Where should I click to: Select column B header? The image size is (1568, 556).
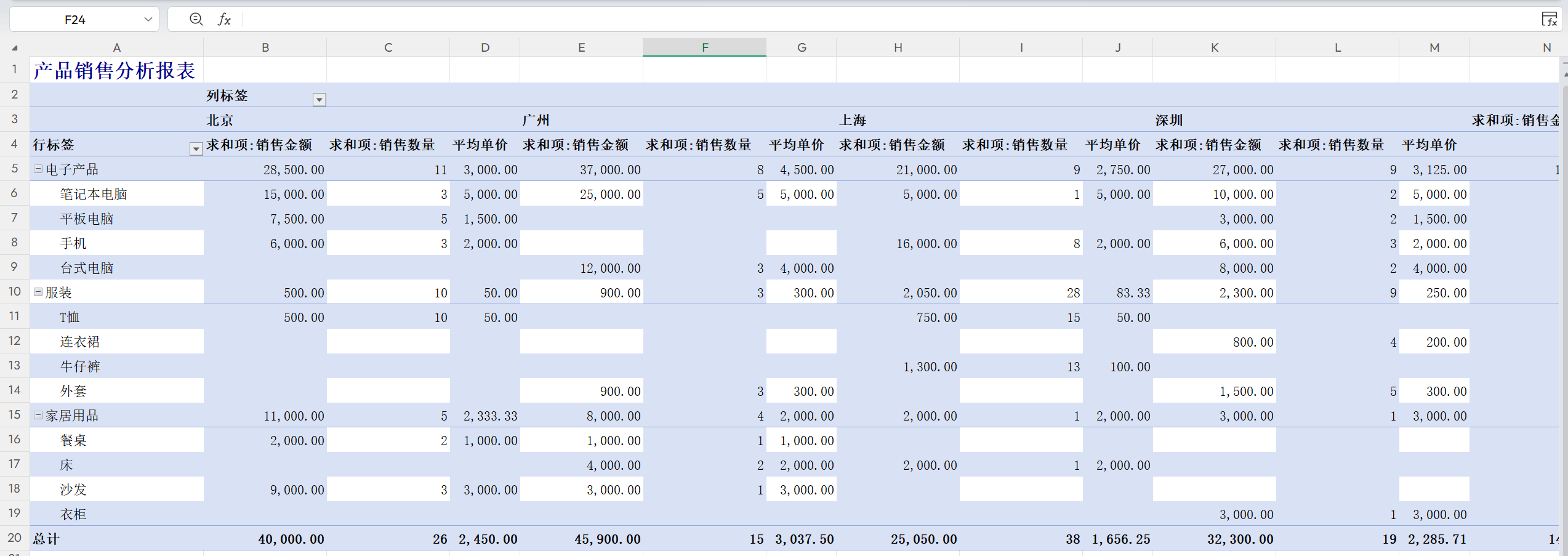(x=265, y=47)
